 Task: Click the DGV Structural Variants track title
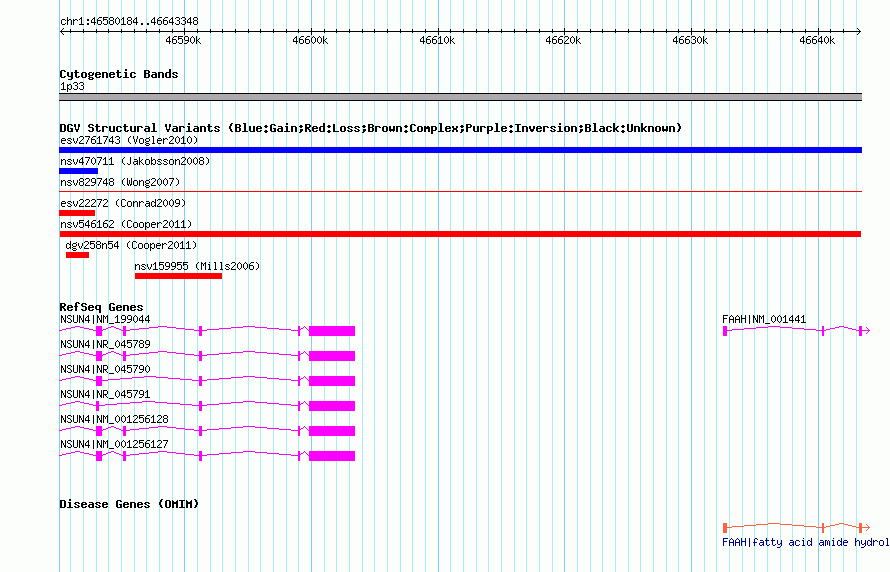(x=370, y=128)
